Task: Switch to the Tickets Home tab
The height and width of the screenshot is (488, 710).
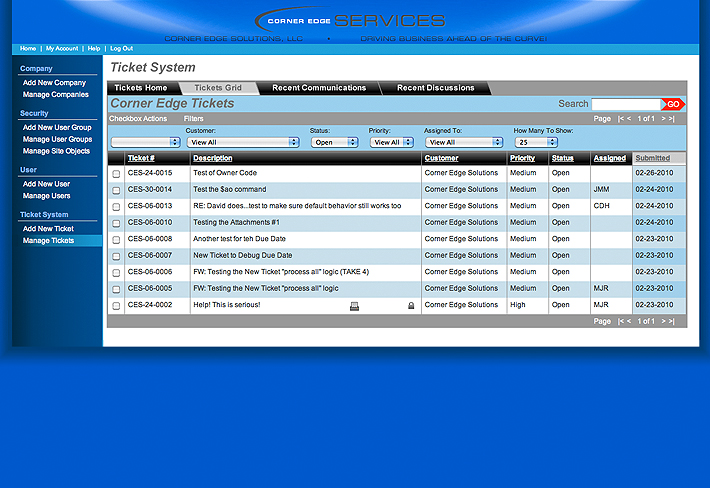Action: 141,88
